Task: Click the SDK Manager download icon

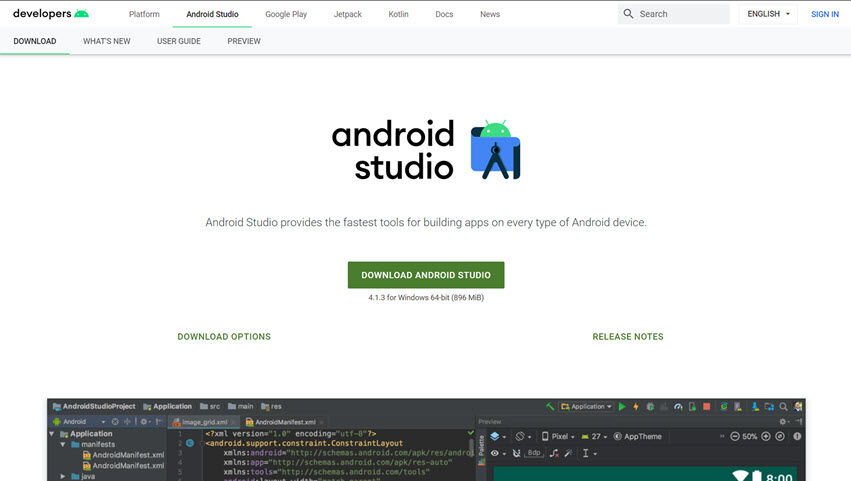Action: click(x=755, y=407)
